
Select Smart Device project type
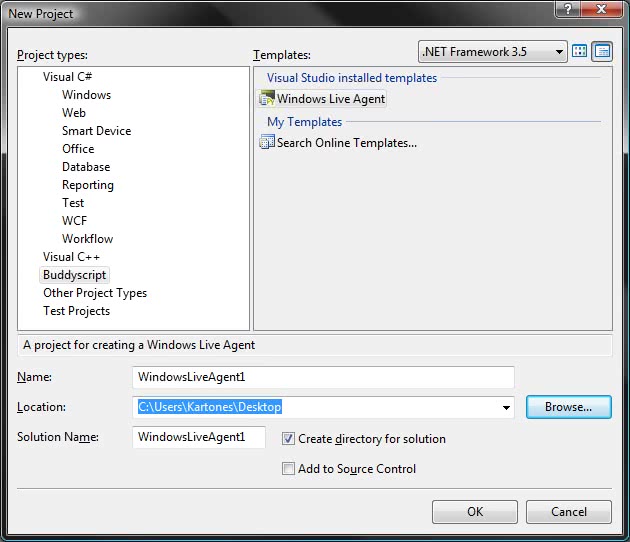click(96, 131)
